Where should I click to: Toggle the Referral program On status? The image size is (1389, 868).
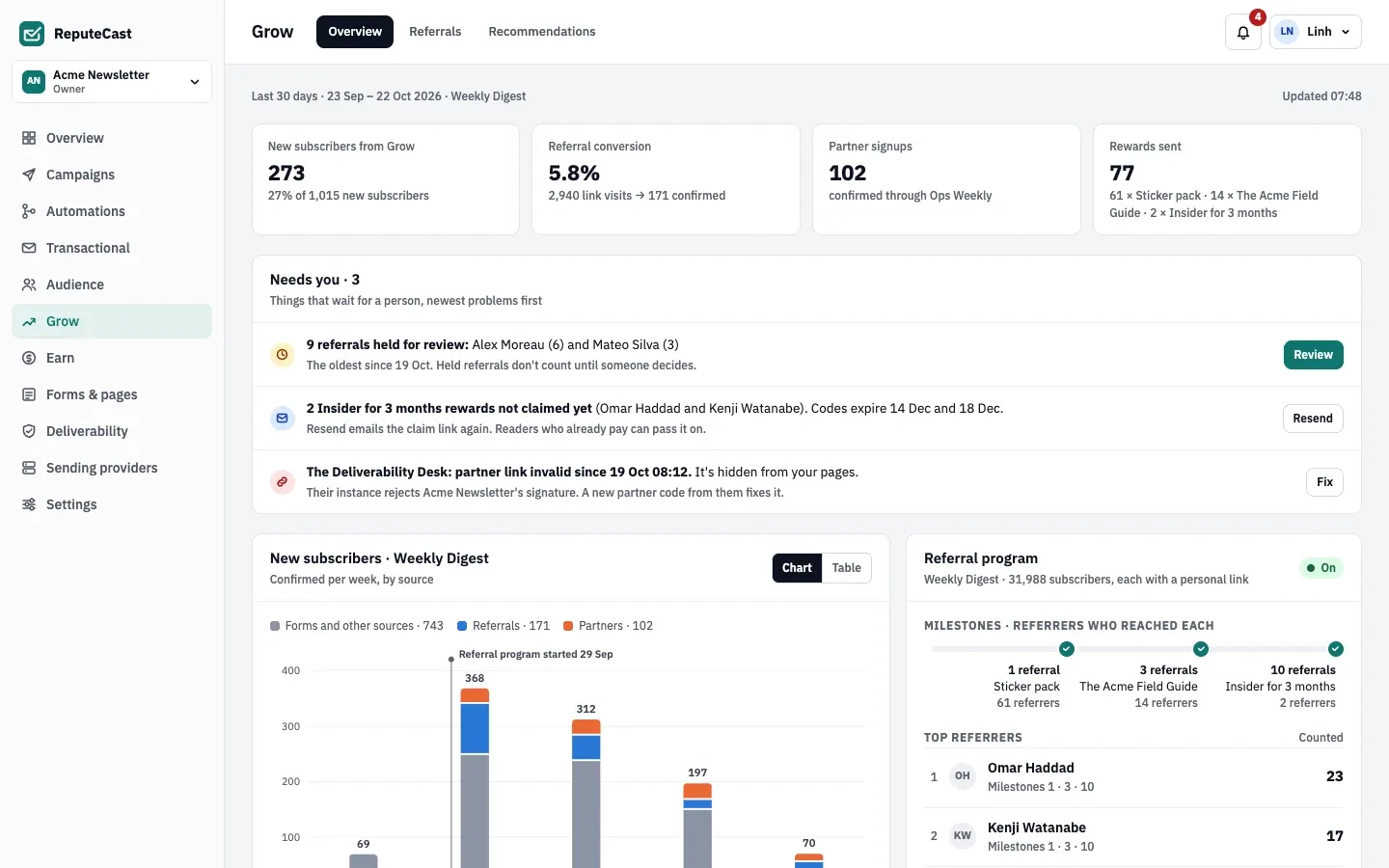[1321, 568]
